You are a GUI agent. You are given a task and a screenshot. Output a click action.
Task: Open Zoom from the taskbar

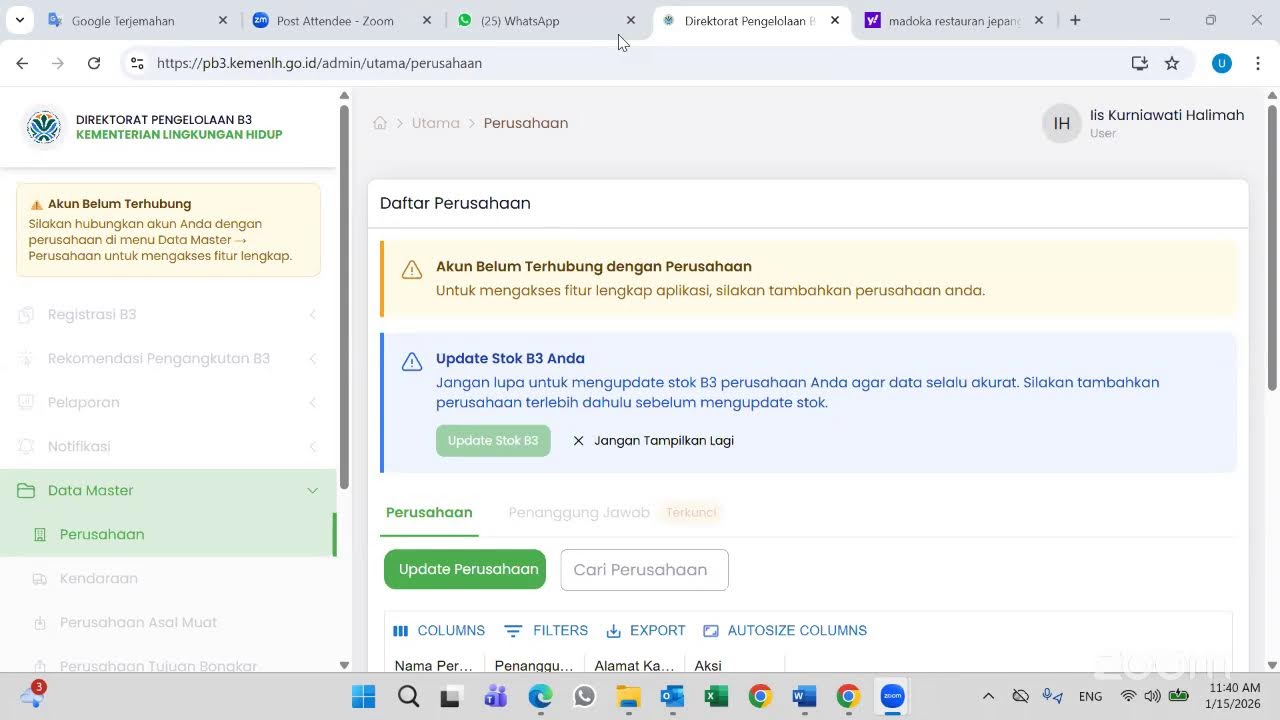[892, 696]
